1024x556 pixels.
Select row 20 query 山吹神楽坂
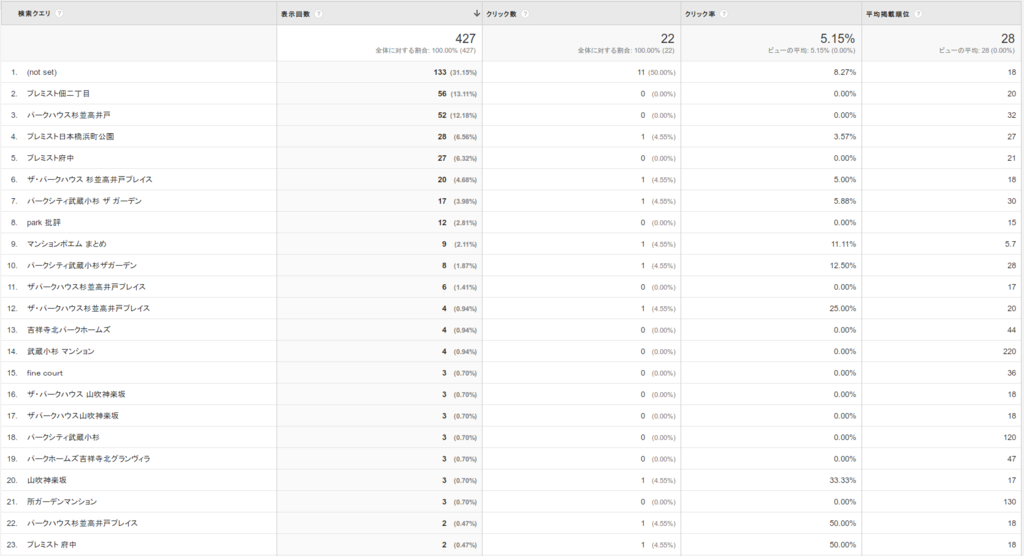pyautogui.click(x=46, y=480)
